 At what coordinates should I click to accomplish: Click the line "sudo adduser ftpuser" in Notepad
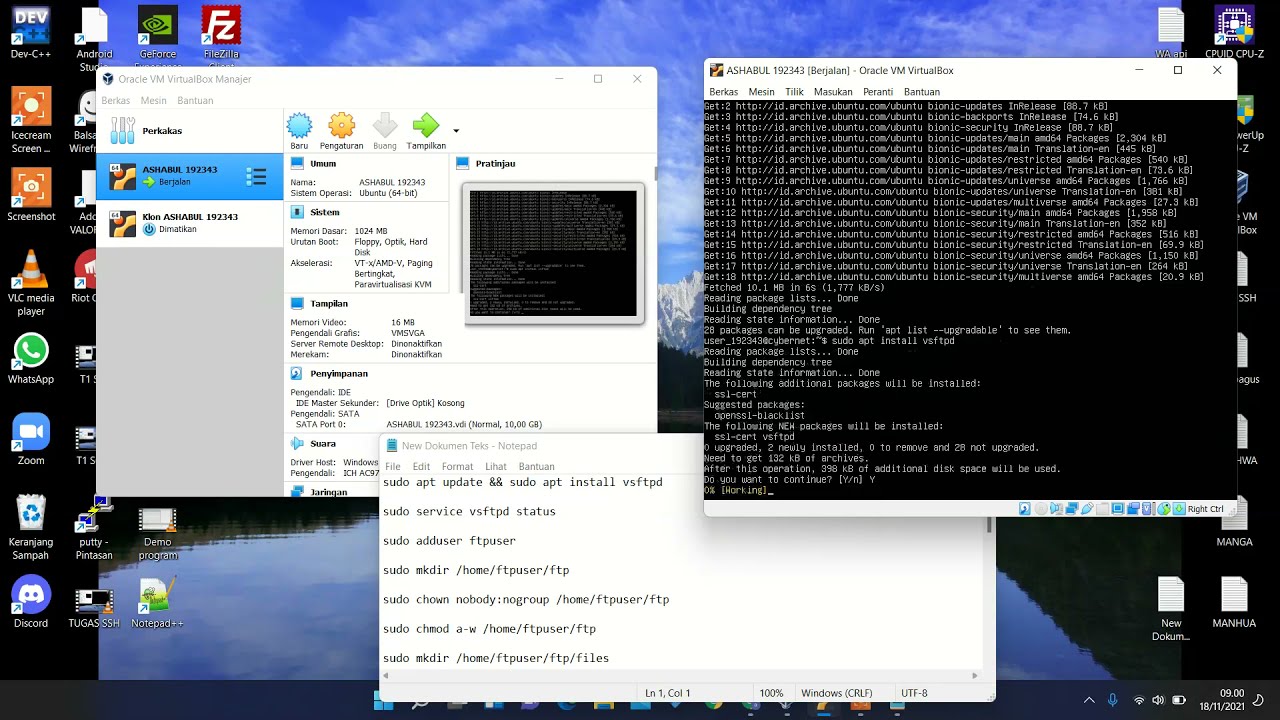(x=449, y=541)
